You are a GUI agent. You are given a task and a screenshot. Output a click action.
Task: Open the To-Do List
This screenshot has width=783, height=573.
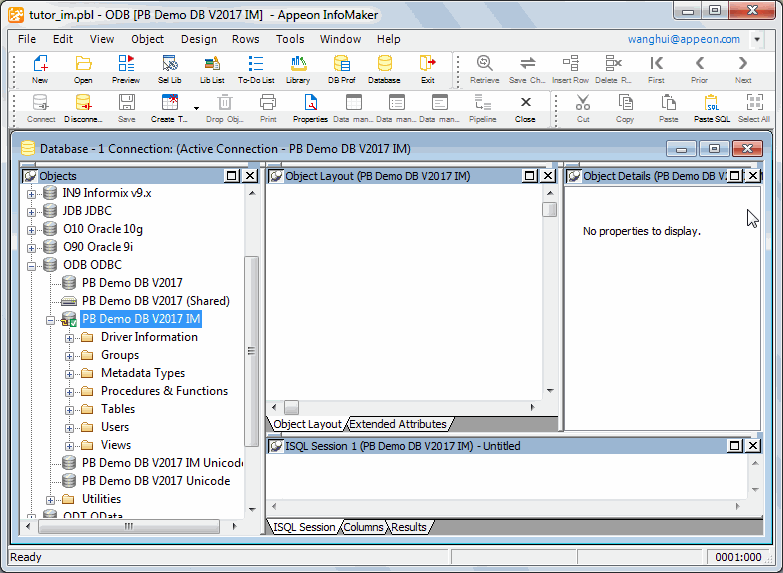click(256, 69)
